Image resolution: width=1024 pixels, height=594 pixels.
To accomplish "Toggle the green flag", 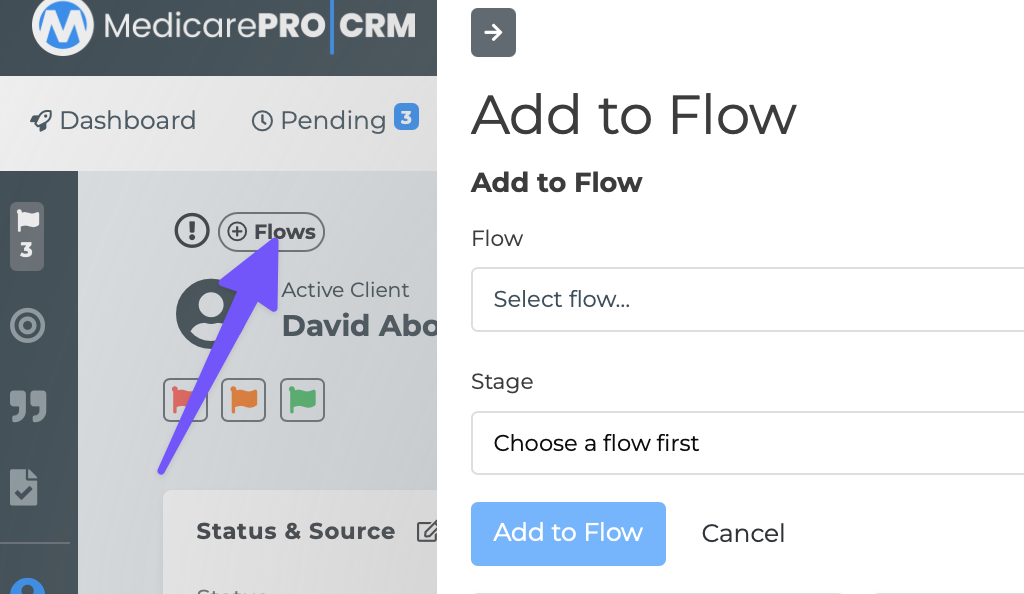I will (x=302, y=401).
